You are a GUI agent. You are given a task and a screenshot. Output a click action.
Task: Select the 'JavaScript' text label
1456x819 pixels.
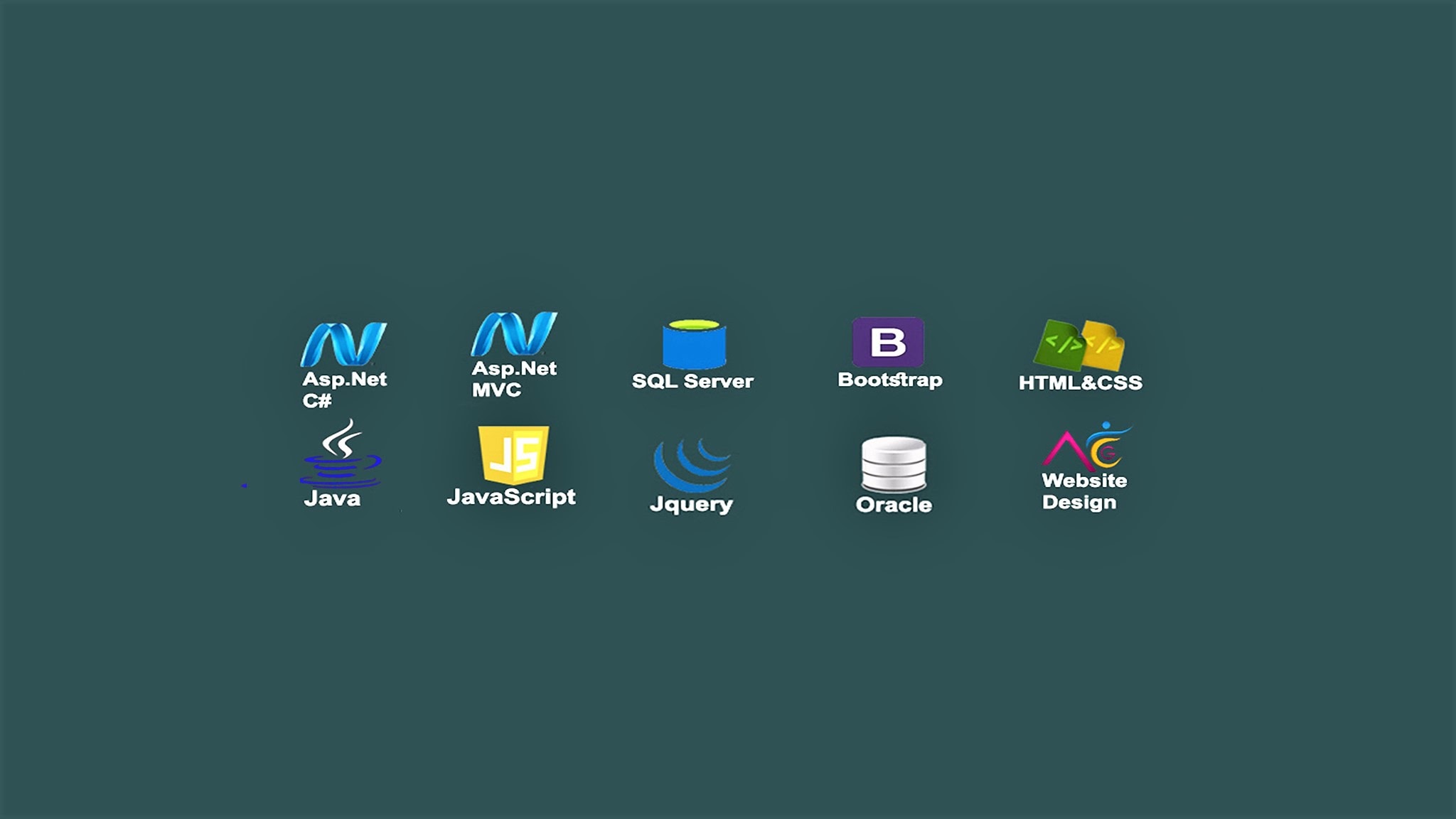pos(511,496)
